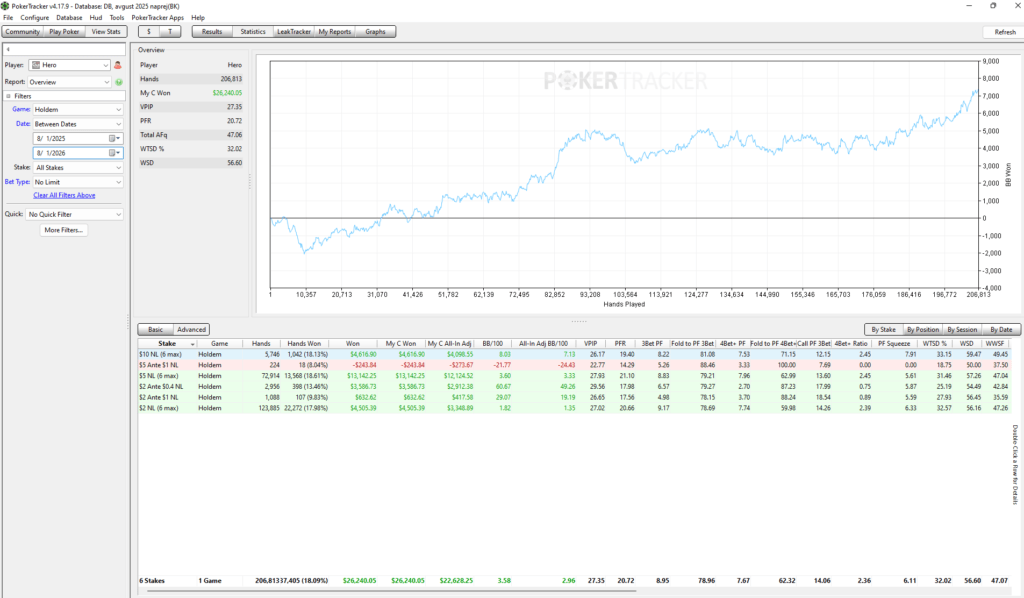
Task: Open the More Filters button
Action: coord(63,230)
